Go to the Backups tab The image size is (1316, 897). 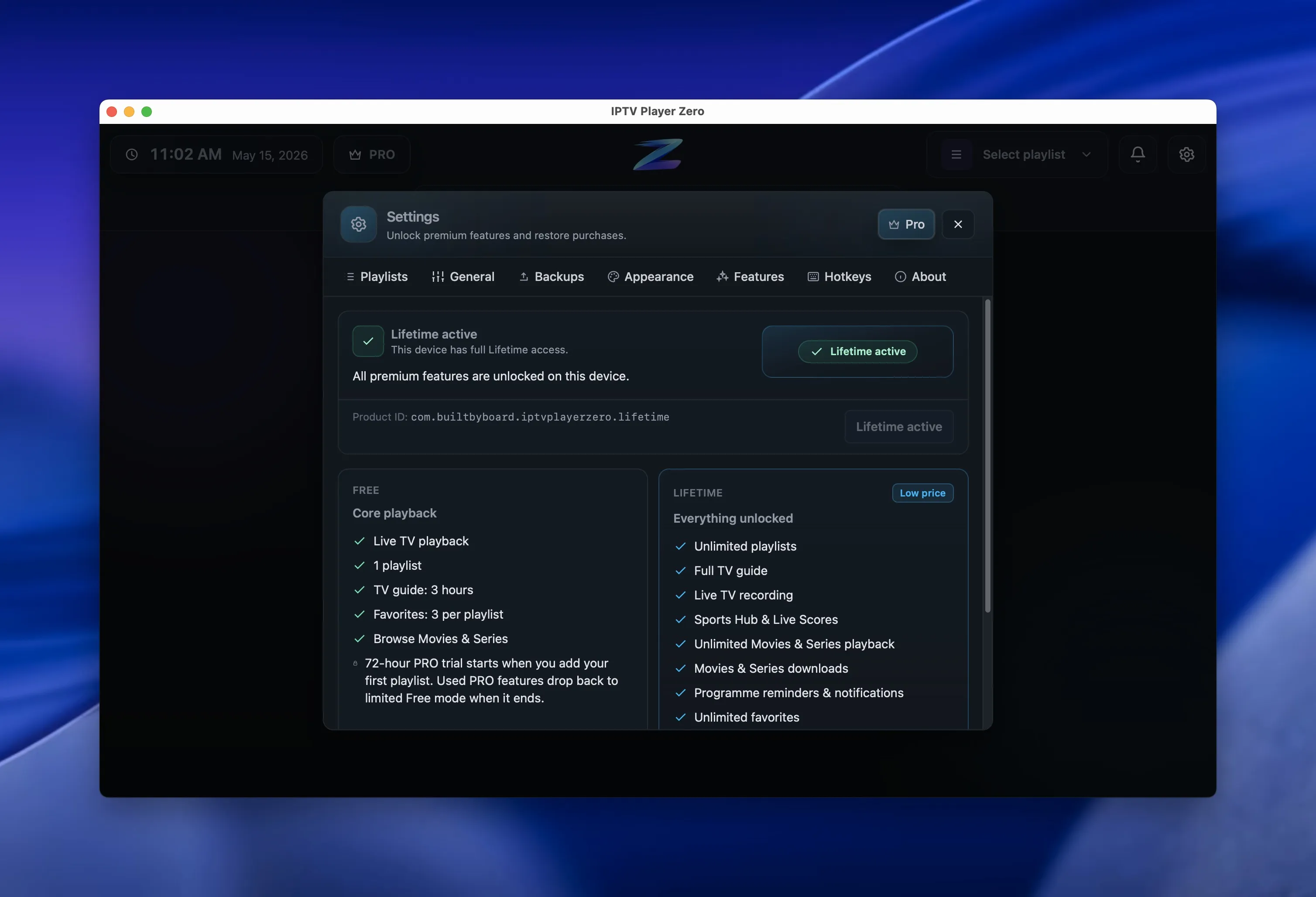pyautogui.click(x=552, y=276)
